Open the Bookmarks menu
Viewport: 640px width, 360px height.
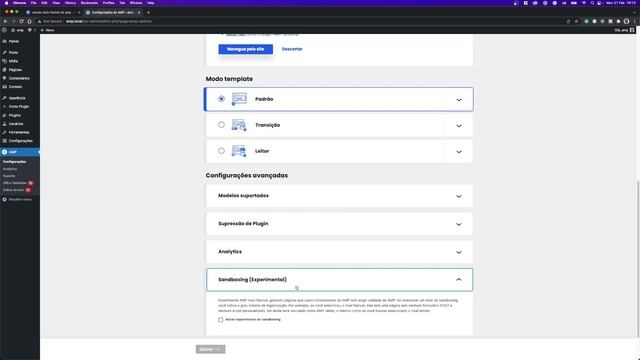click(89, 3)
